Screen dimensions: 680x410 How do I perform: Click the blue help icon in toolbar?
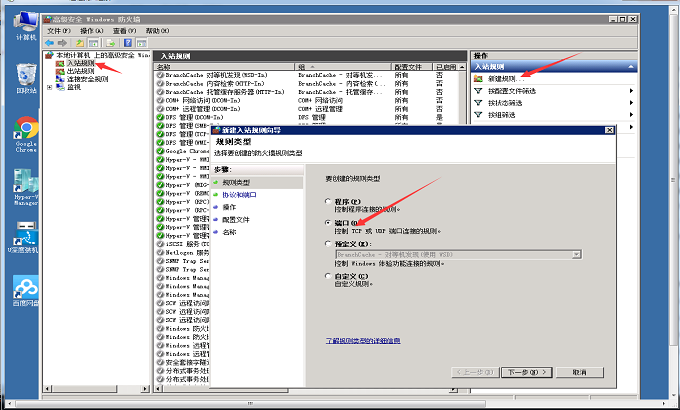click(x=127, y=43)
